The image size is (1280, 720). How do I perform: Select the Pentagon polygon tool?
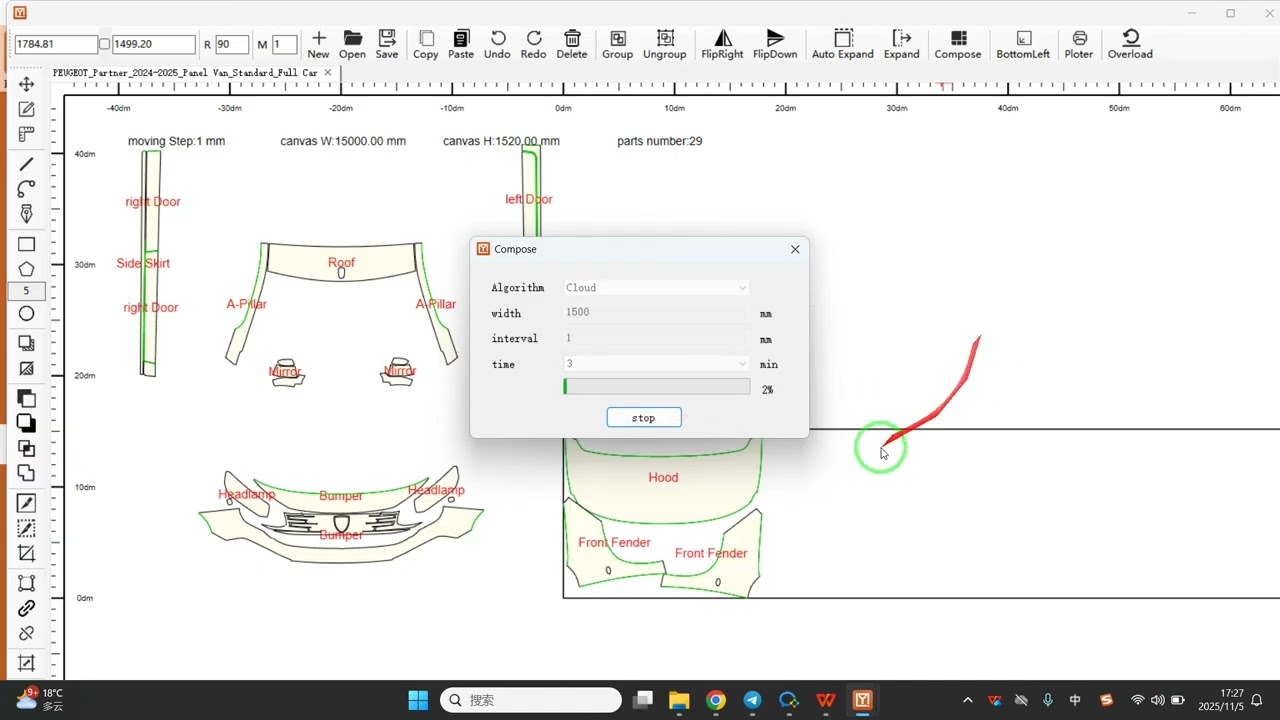pyautogui.click(x=26, y=269)
